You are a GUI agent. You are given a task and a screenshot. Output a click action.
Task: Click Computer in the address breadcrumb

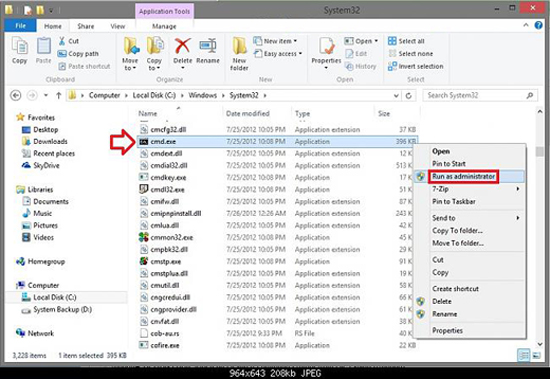(x=104, y=95)
